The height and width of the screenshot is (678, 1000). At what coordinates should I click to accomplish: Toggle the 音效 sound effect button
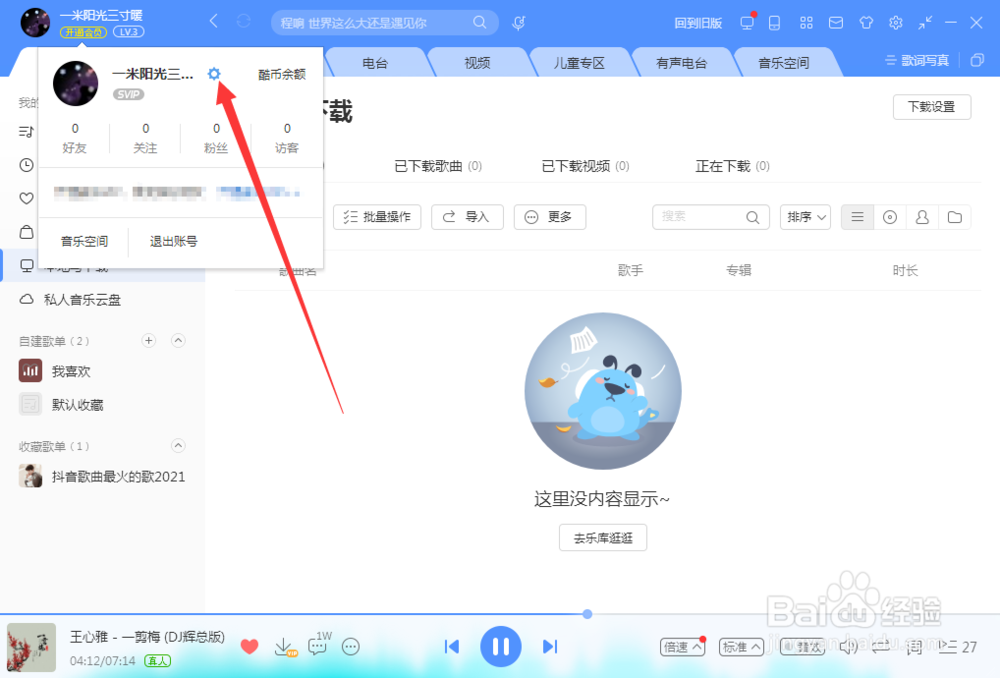[x=802, y=647]
